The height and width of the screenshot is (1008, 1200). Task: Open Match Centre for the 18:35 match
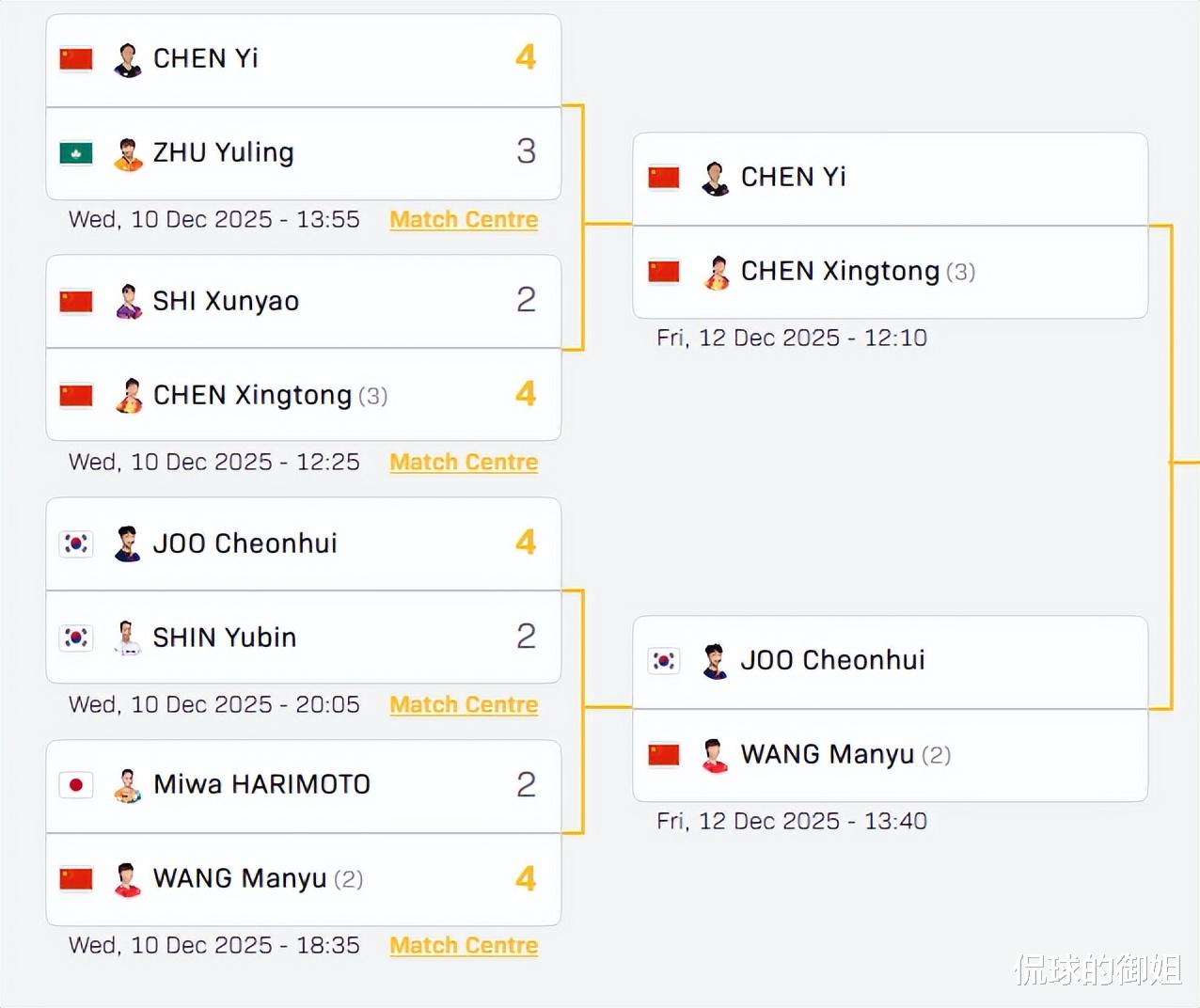464,946
